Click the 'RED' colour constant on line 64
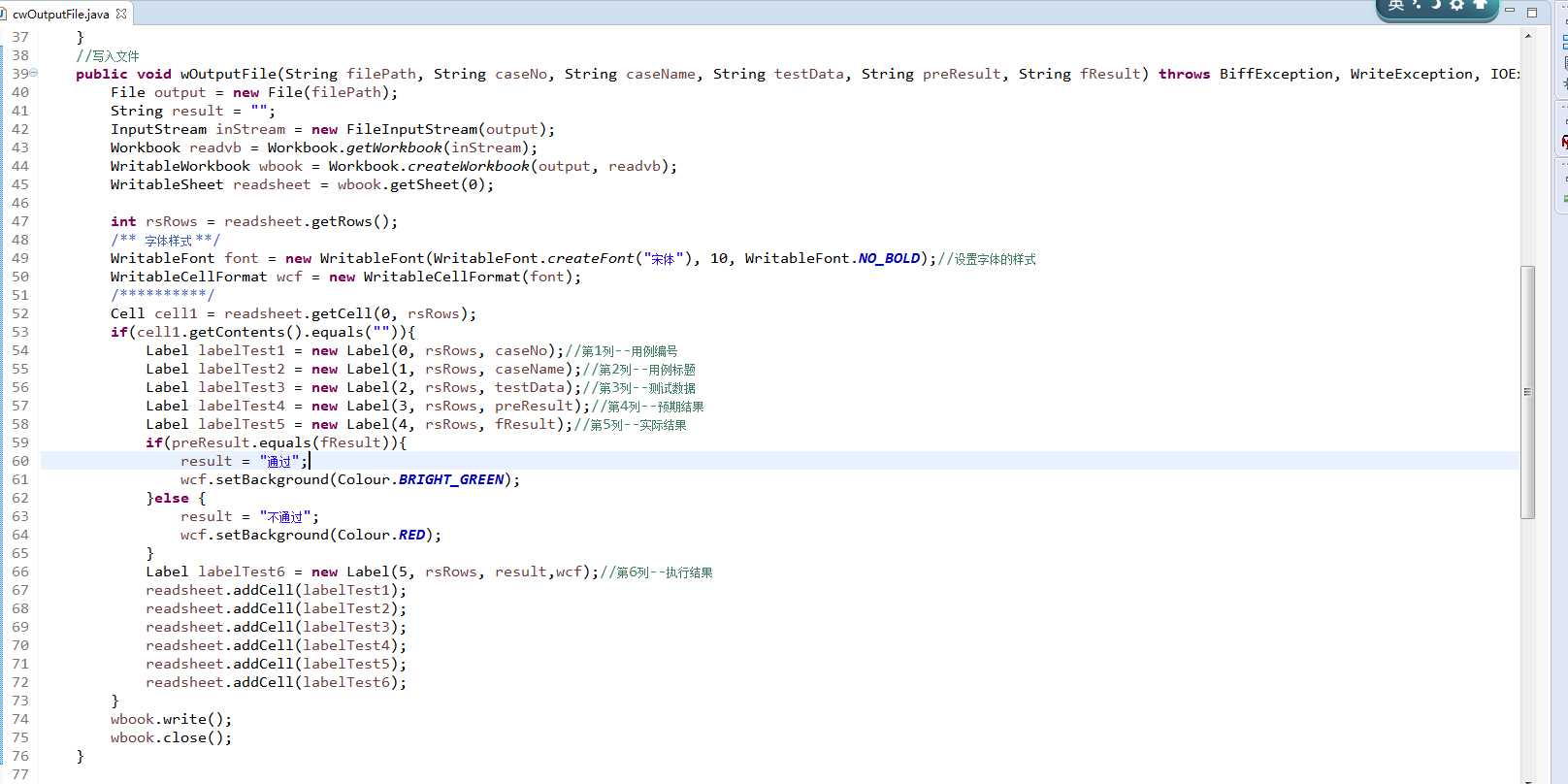Image resolution: width=1568 pixels, height=784 pixels. coord(411,535)
